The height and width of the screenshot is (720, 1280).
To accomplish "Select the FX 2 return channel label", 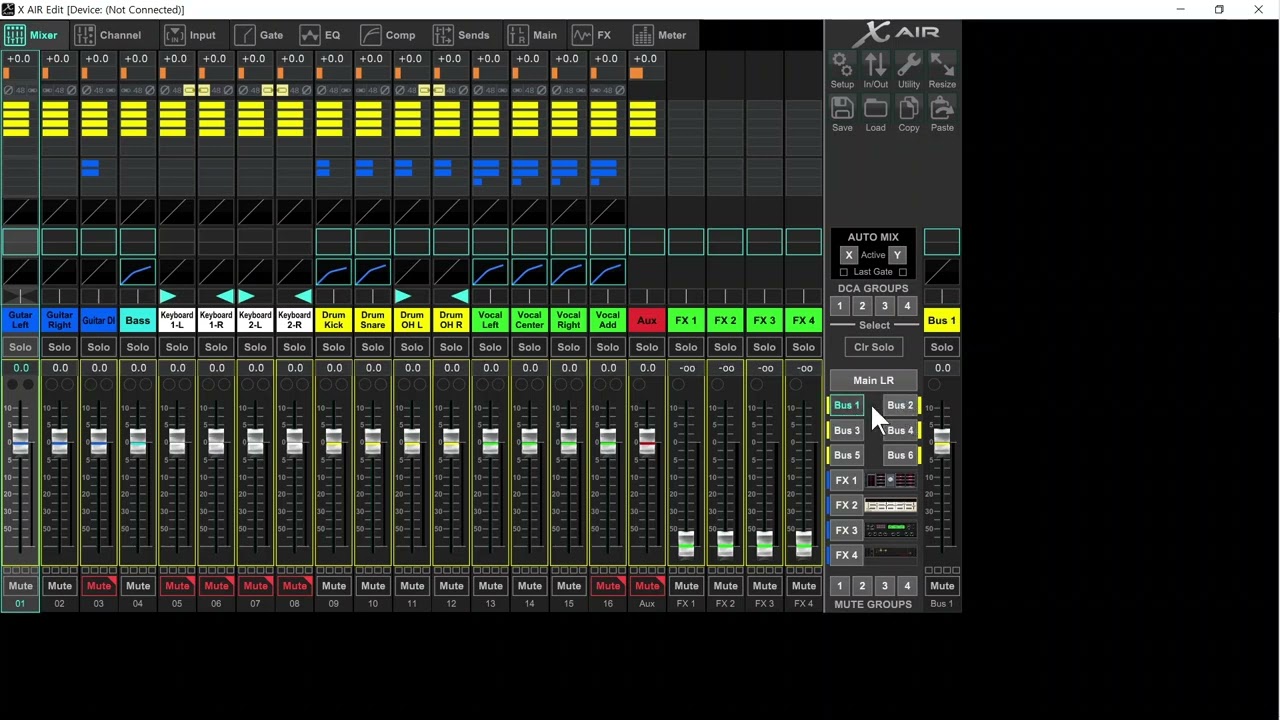I will [725, 320].
